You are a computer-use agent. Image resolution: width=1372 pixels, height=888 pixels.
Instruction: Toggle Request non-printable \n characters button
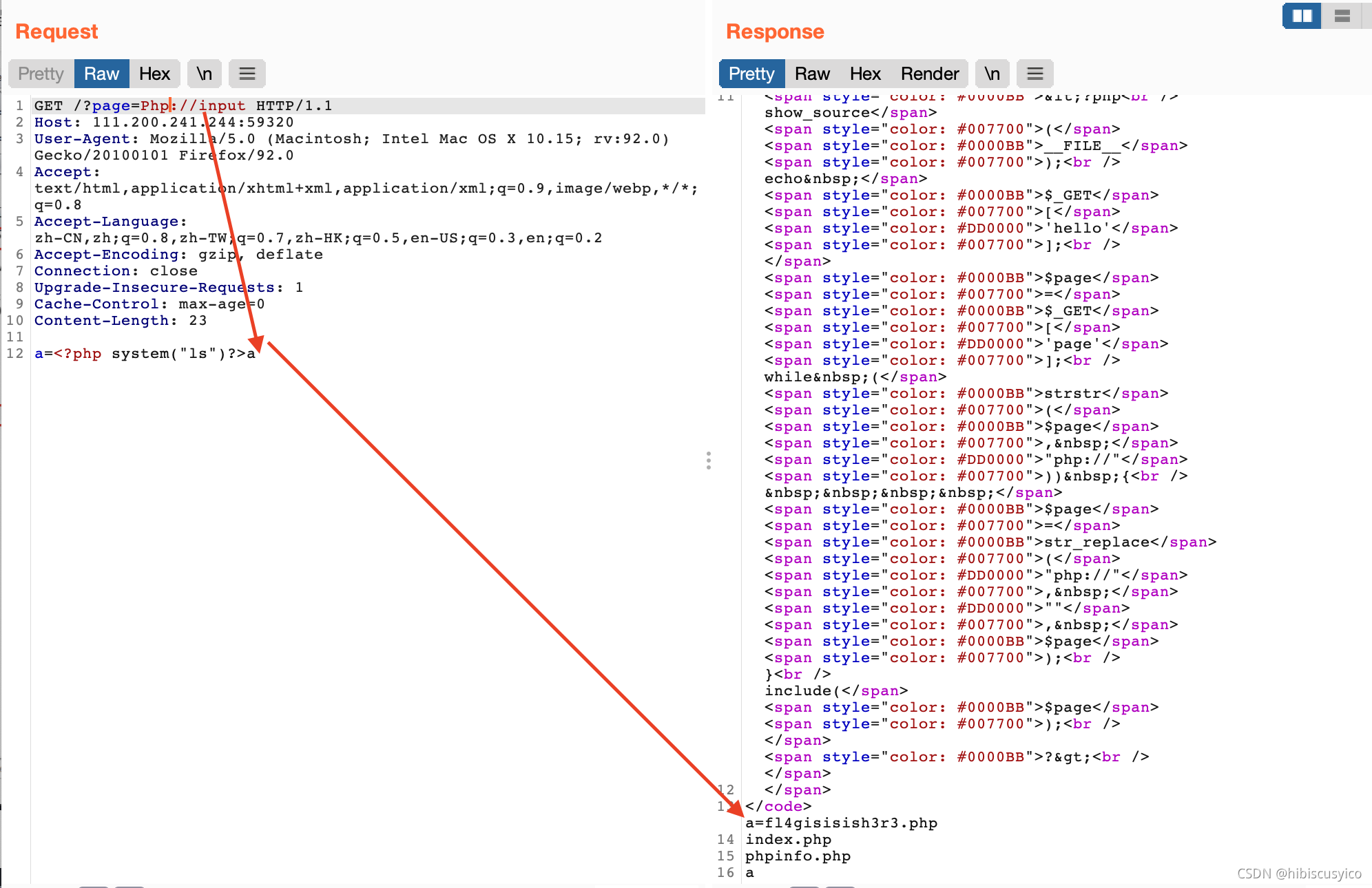(204, 74)
